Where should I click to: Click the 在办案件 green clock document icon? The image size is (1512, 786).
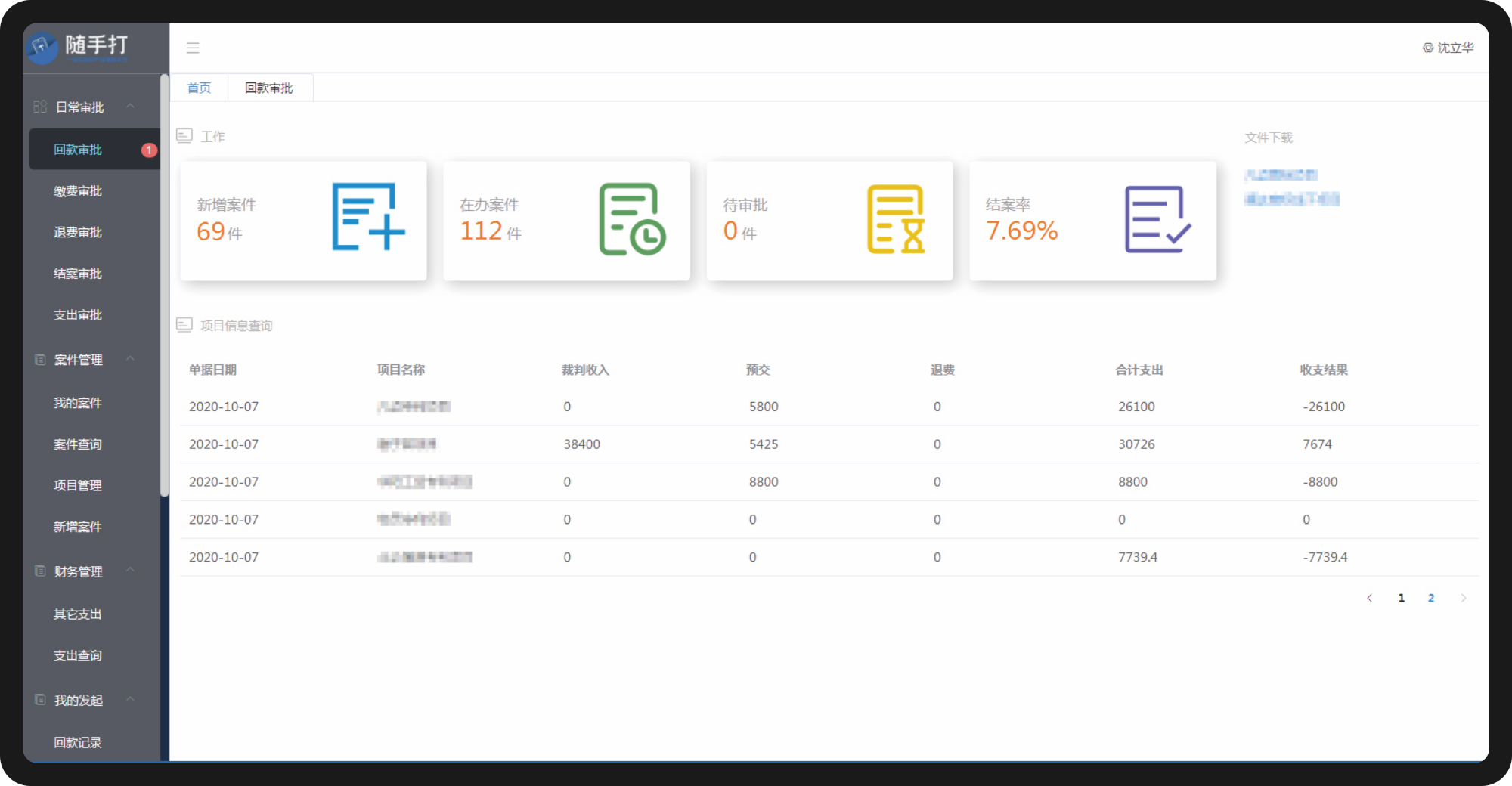[x=632, y=219]
